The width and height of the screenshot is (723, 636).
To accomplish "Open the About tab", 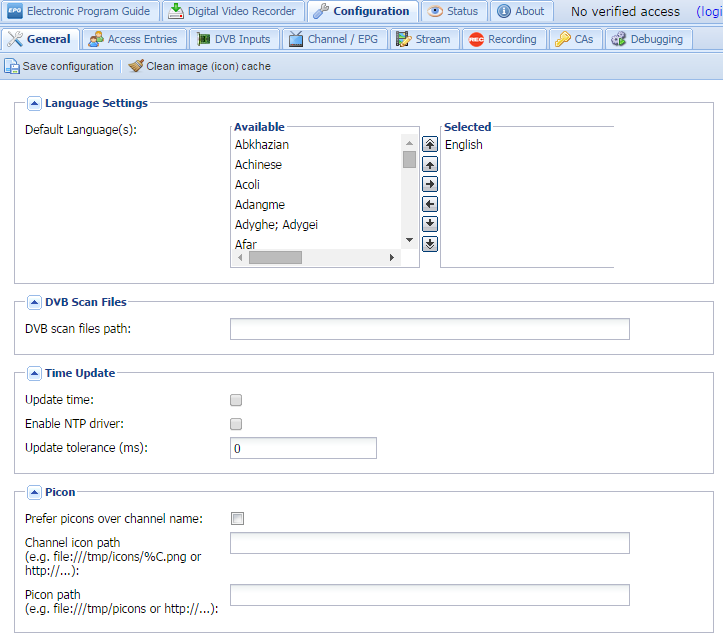I will (x=521, y=11).
